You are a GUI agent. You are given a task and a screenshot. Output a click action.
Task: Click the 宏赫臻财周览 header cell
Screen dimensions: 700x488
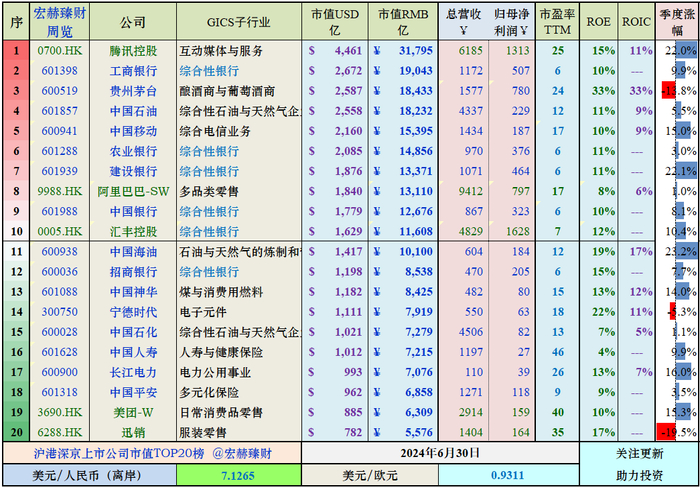coord(59,22)
